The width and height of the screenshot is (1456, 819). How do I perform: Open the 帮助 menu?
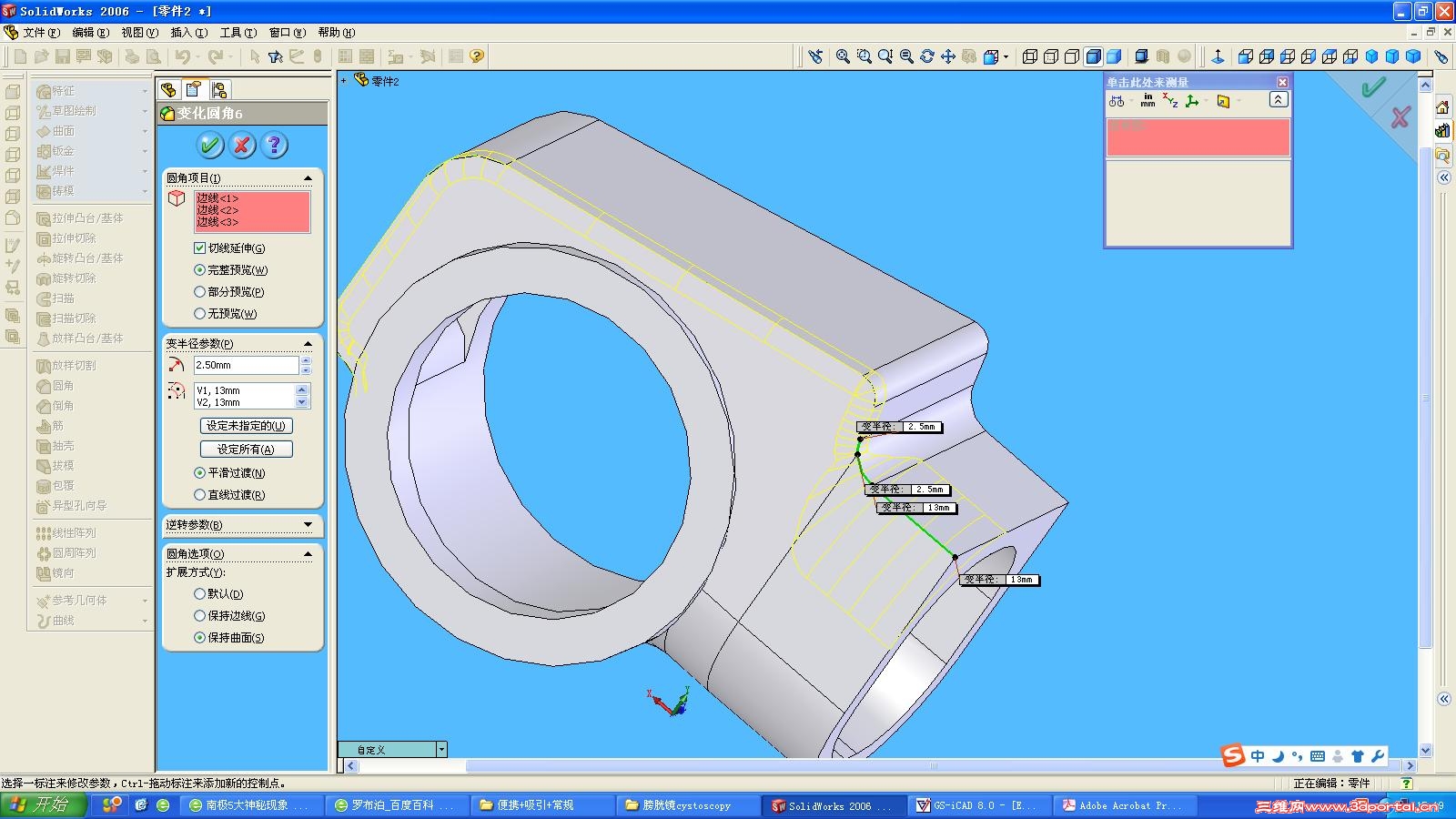point(336,32)
